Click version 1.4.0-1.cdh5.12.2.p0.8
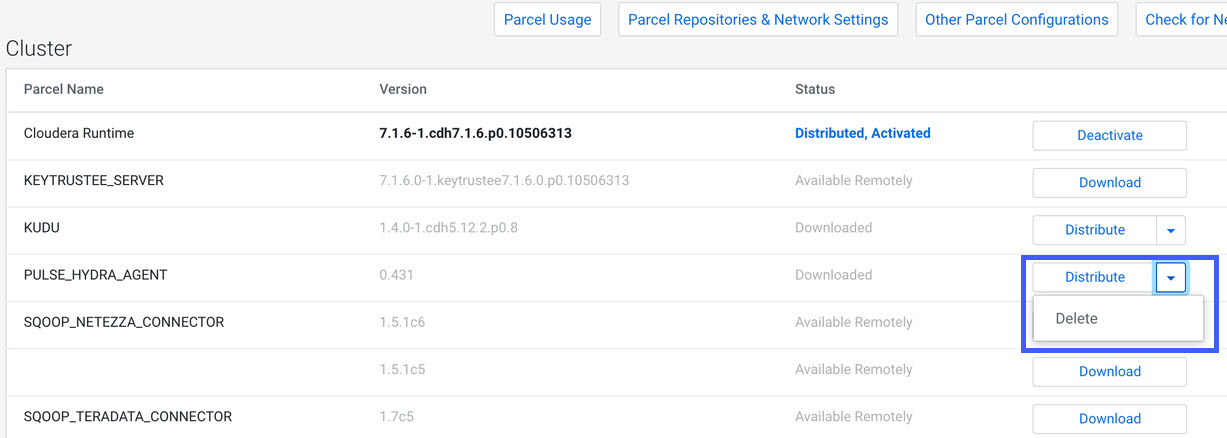 tap(448, 227)
